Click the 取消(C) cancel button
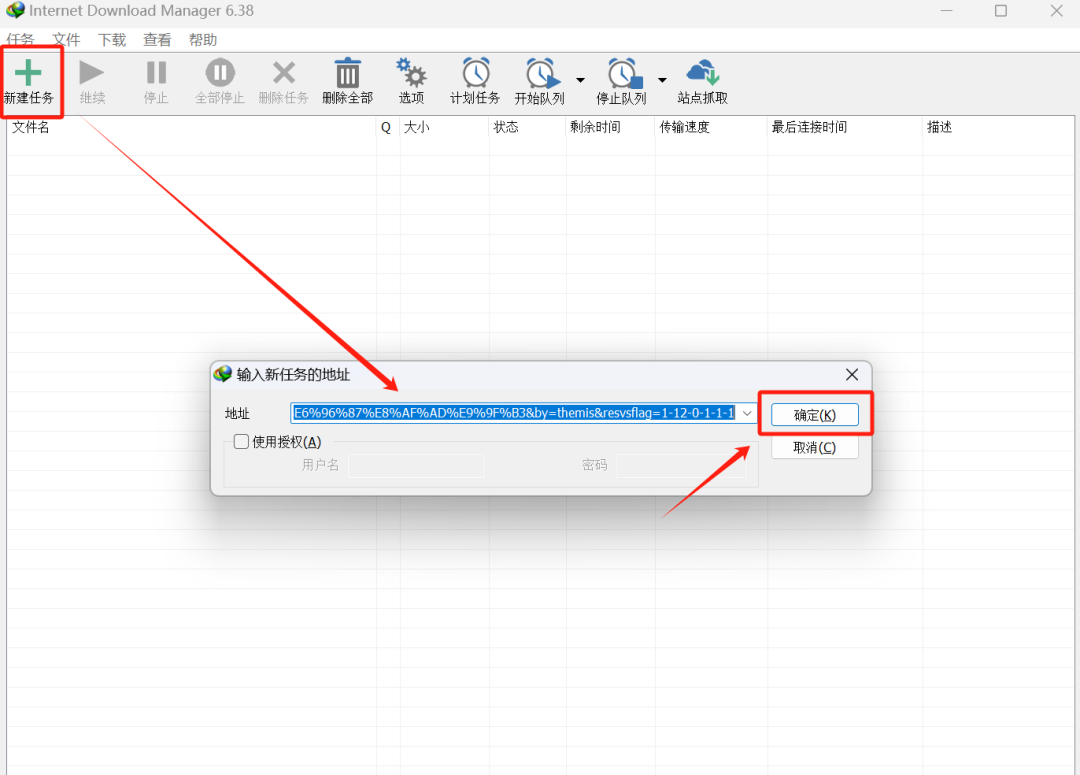Image resolution: width=1080 pixels, height=775 pixels. point(815,448)
